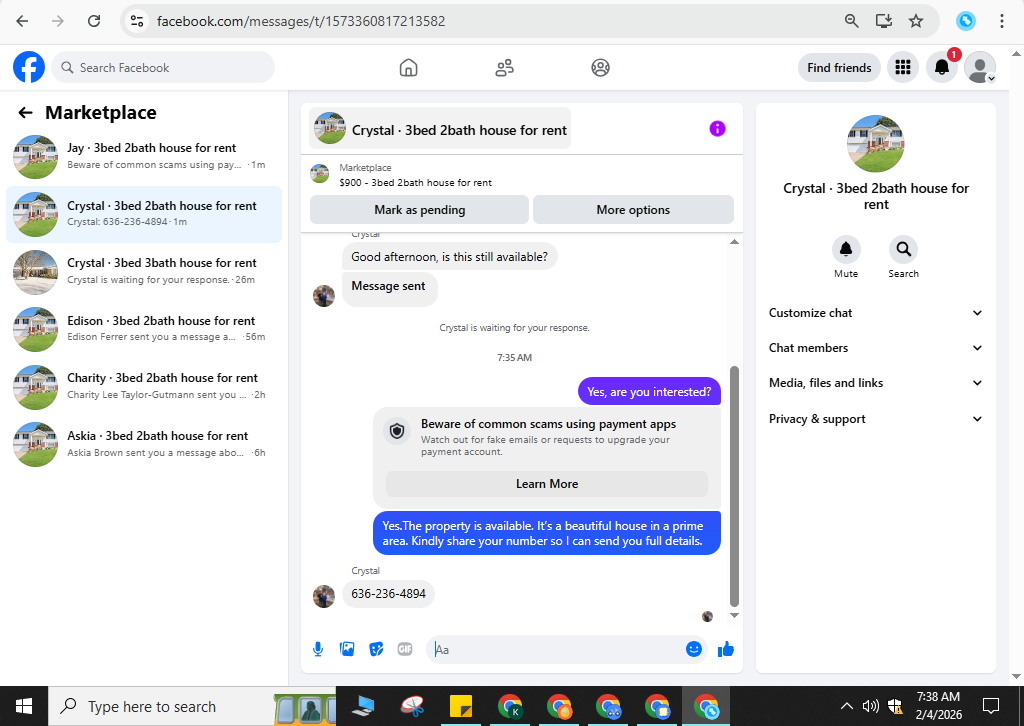
Task: Reload the page
Action: click(x=94, y=21)
